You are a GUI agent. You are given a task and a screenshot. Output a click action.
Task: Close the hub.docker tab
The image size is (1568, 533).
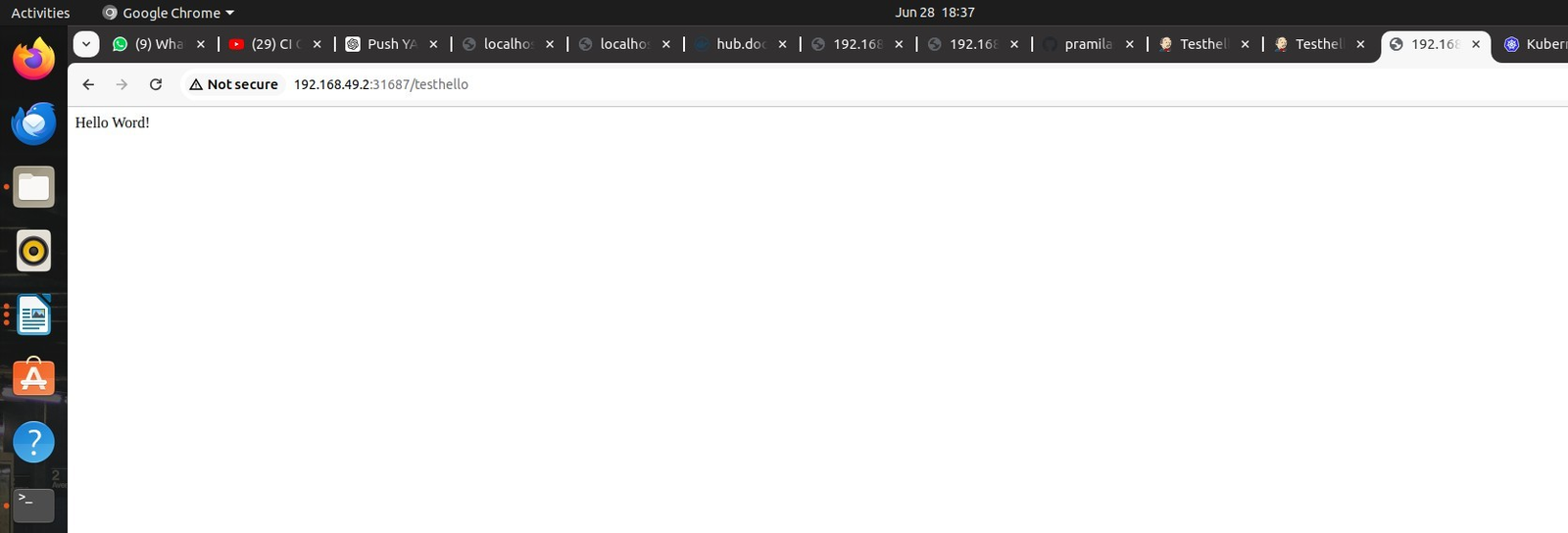pos(782,44)
